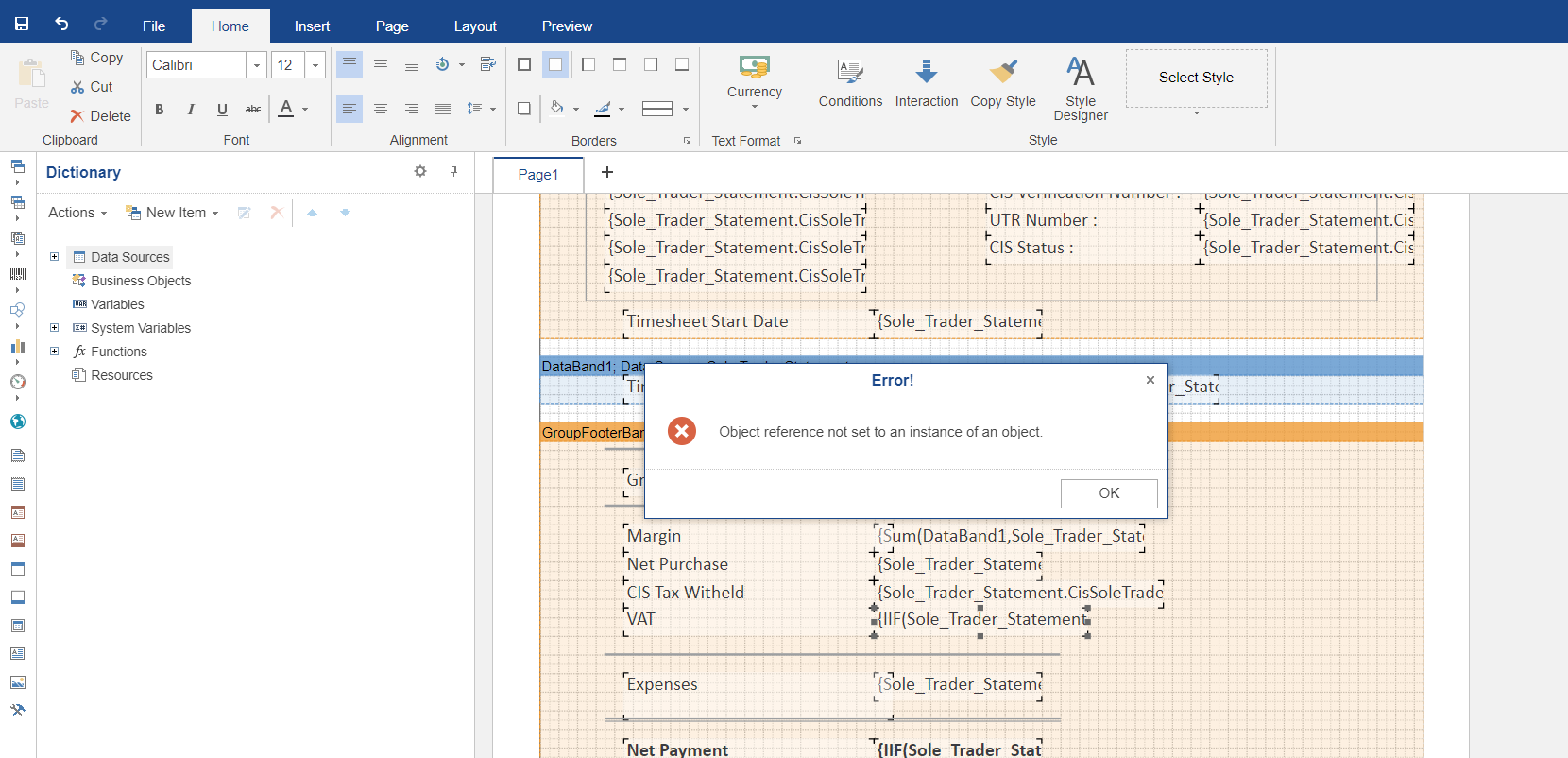This screenshot has width=1568, height=758.
Task: Open the New Item dropdown menu
Action: (173, 213)
